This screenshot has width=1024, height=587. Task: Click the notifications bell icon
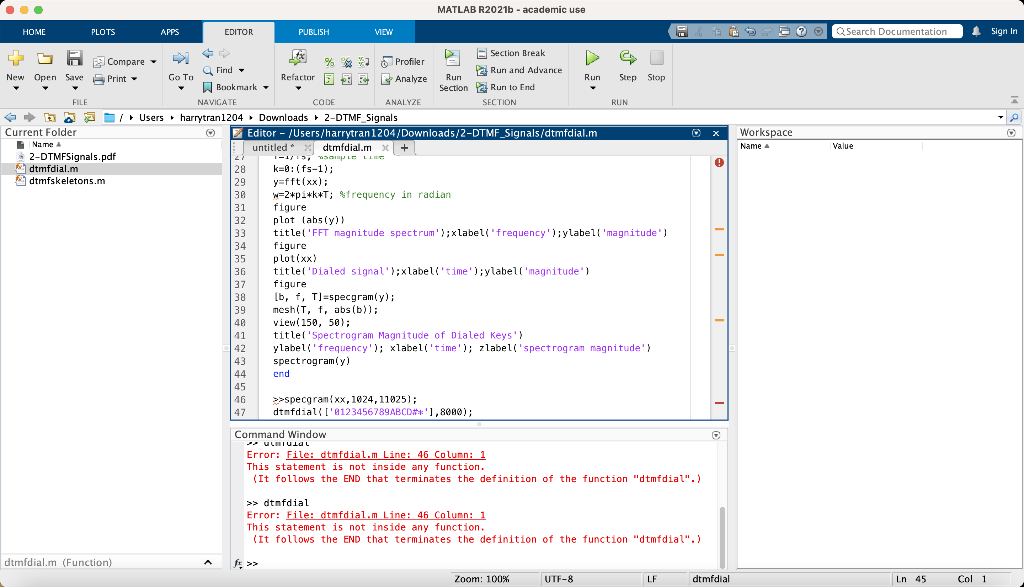tap(976, 32)
